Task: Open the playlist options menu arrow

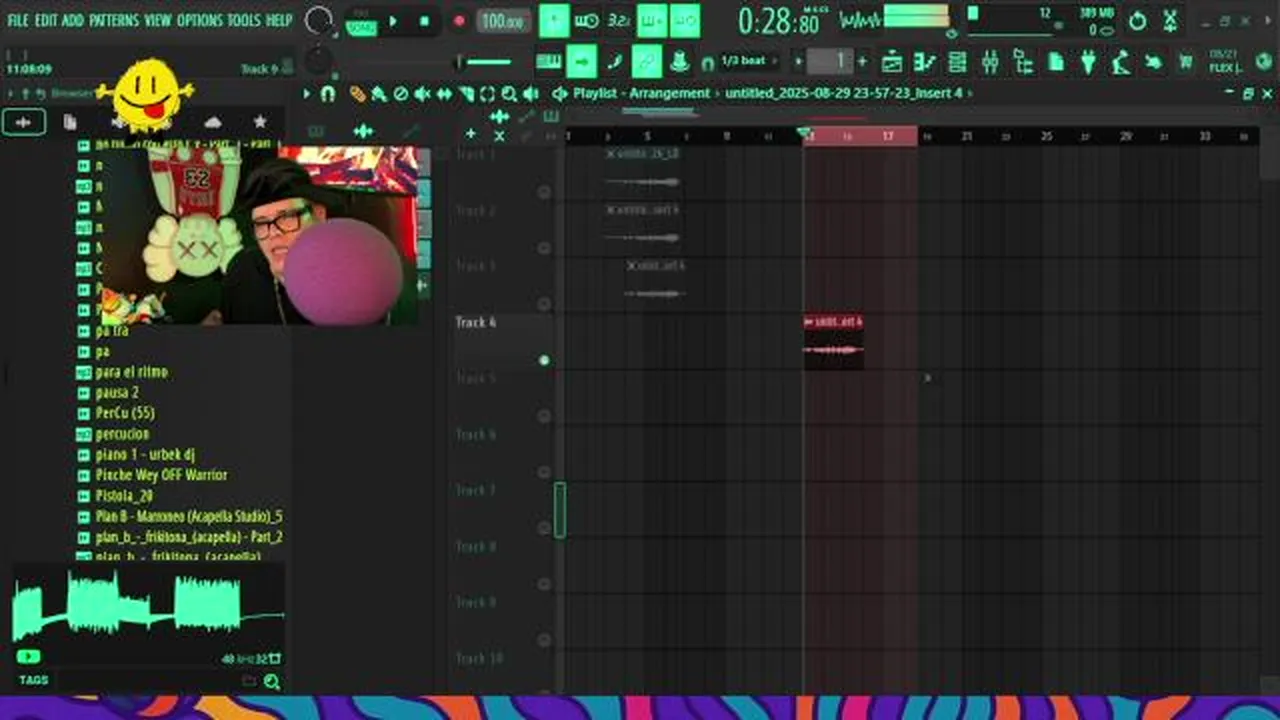Action: [x=307, y=94]
